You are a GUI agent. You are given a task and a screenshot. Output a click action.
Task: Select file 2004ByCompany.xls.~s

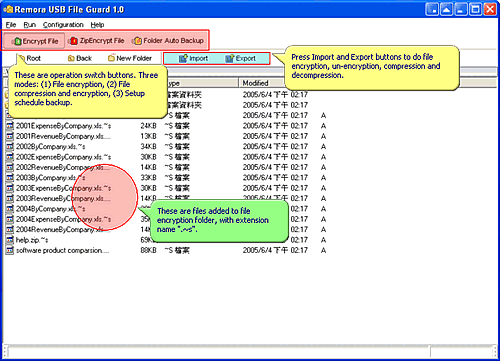tap(50, 209)
